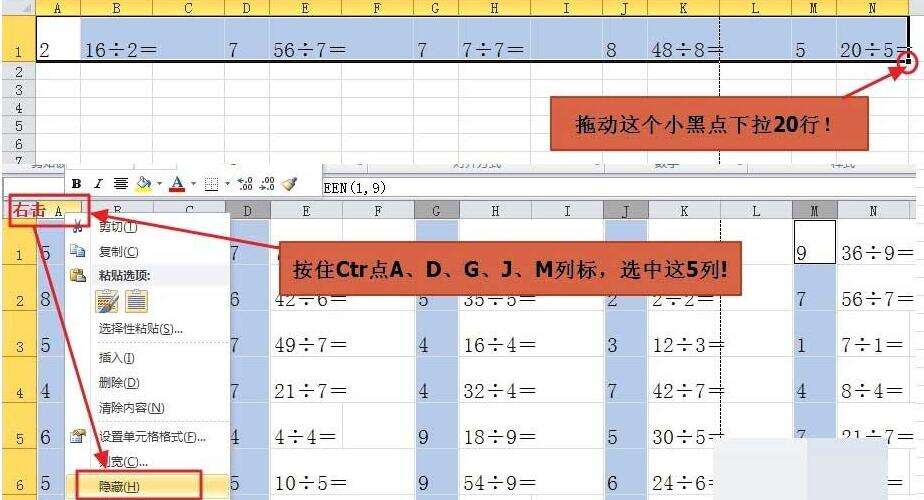Choose 复制(C) from the context menu

(118, 252)
